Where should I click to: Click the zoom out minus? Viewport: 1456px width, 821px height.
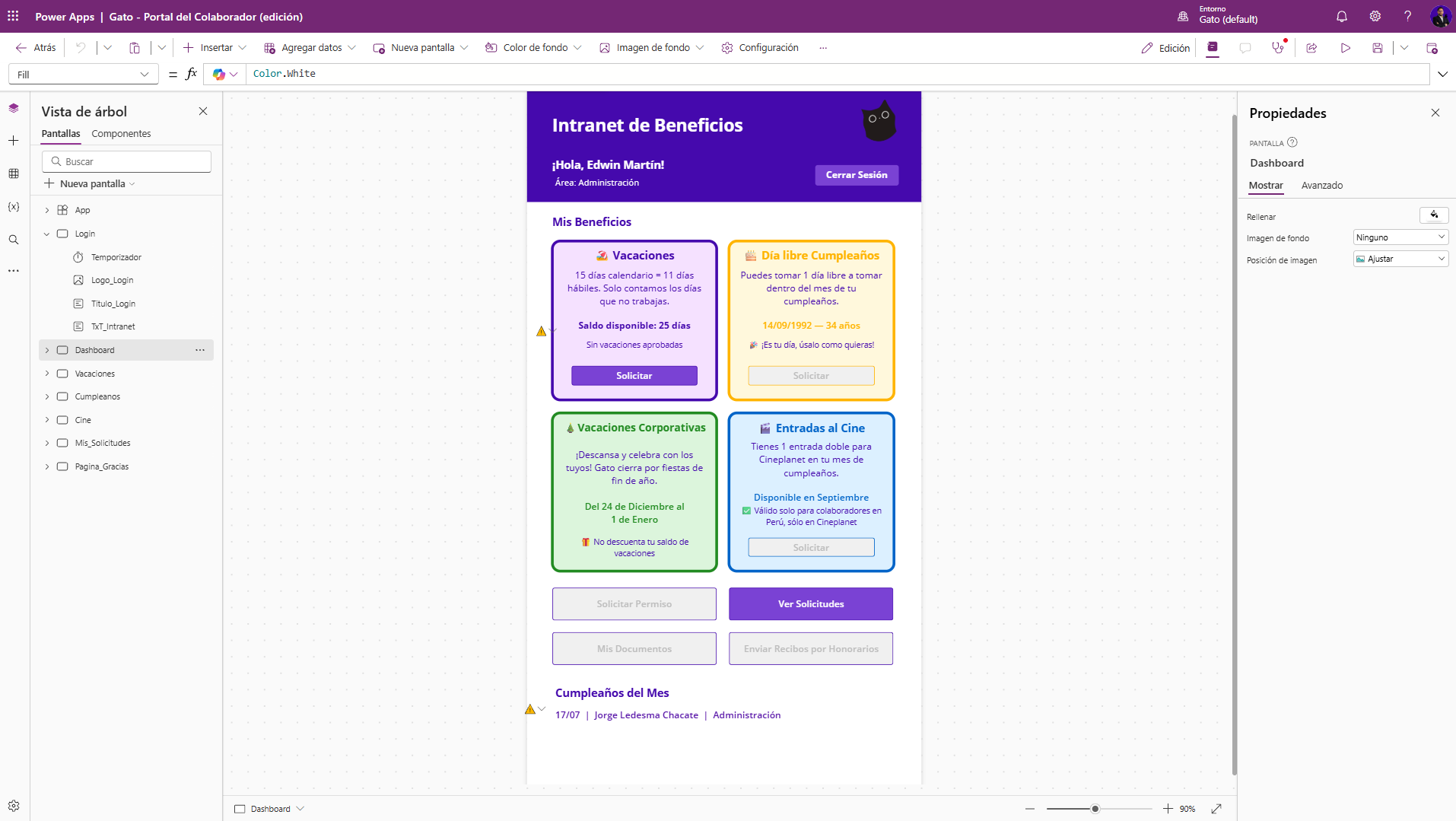1030,809
